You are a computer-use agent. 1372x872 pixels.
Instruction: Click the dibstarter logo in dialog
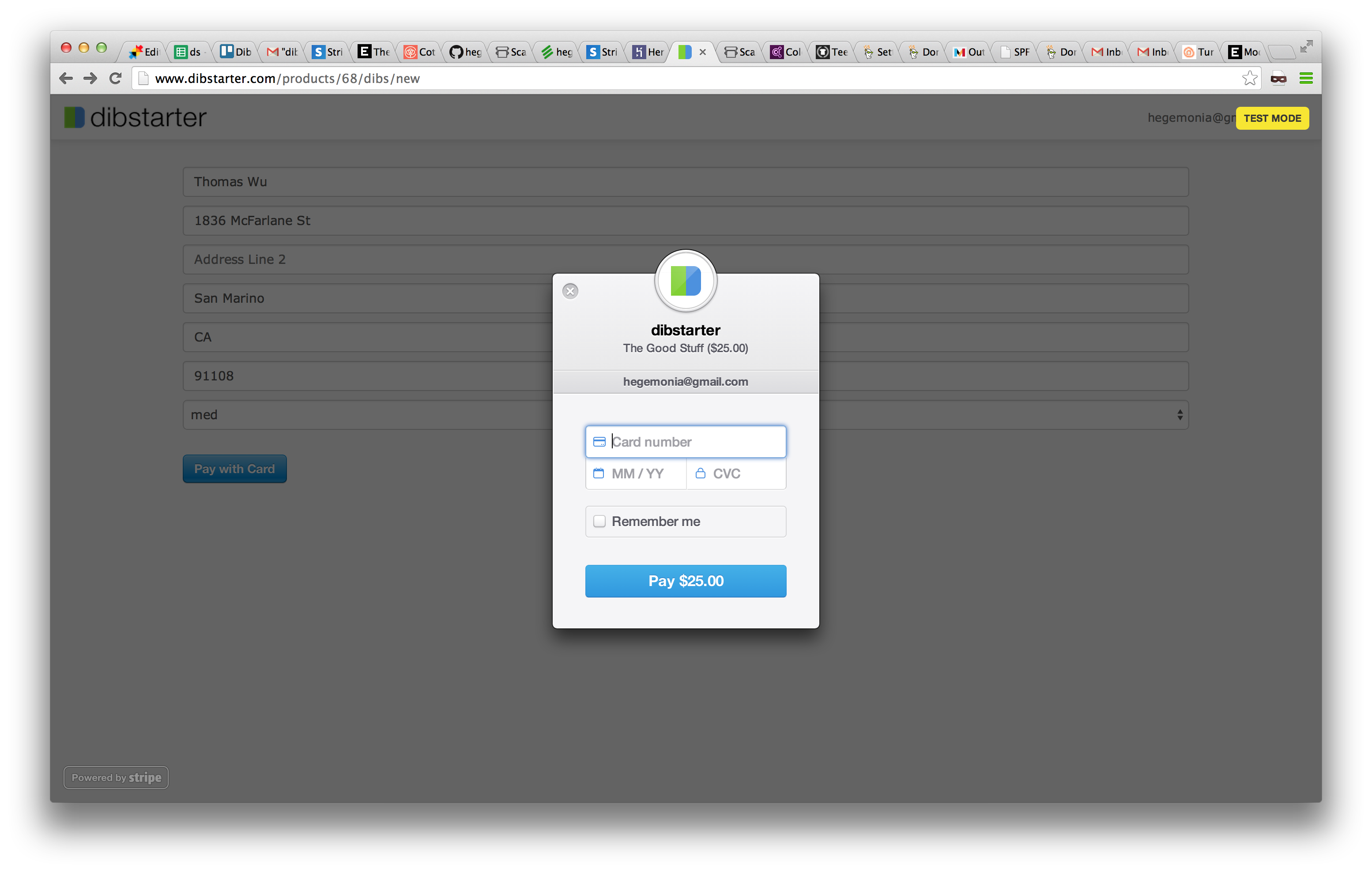point(686,281)
